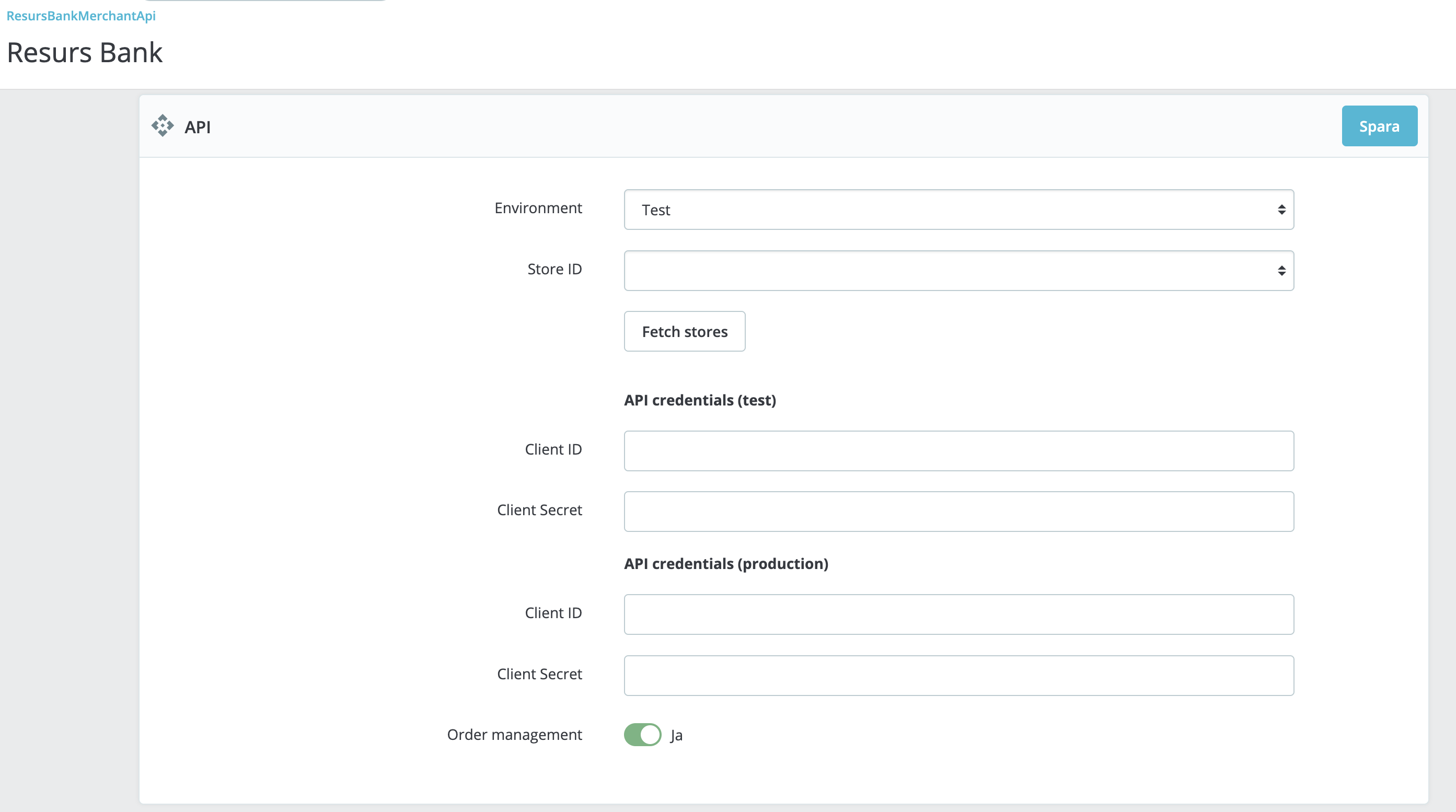
Task: Click the API credentials (production) heading
Action: pyautogui.click(x=726, y=563)
